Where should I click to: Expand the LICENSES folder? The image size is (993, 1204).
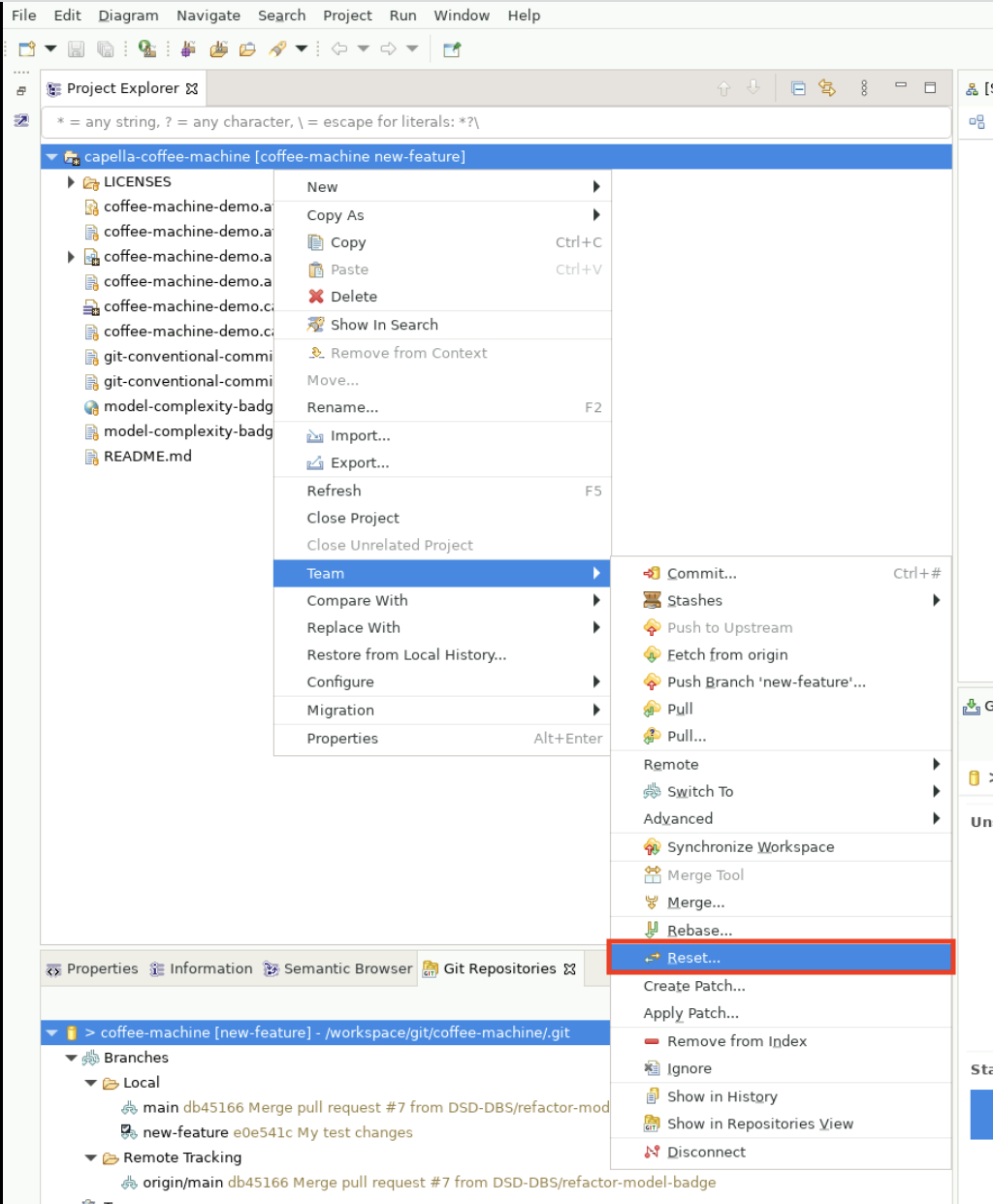[70, 181]
